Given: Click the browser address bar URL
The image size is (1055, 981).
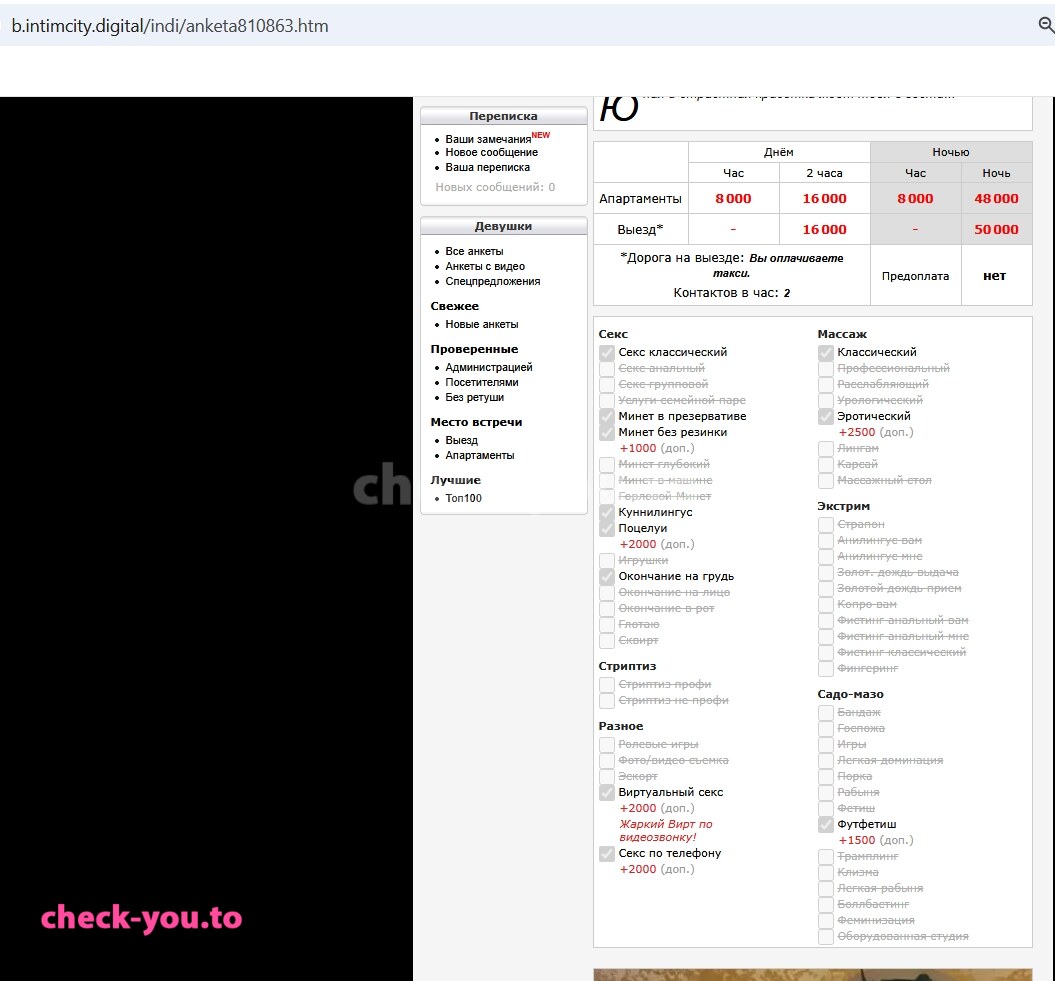Looking at the screenshot, I should tap(170, 26).
